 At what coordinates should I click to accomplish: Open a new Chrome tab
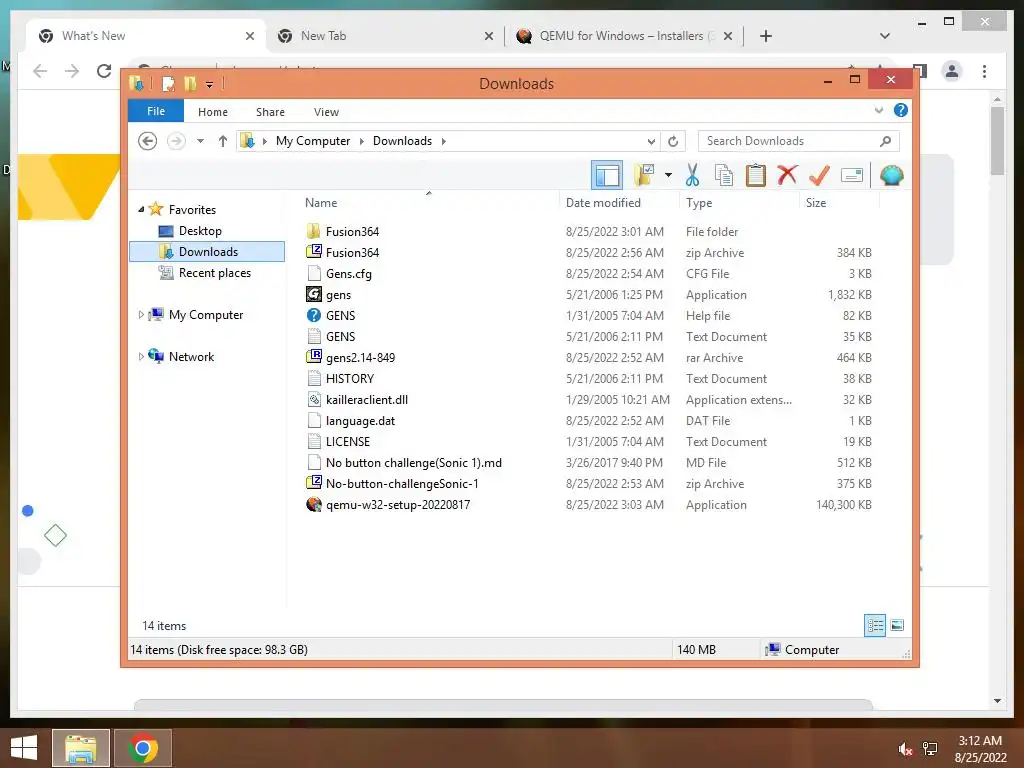coord(766,36)
